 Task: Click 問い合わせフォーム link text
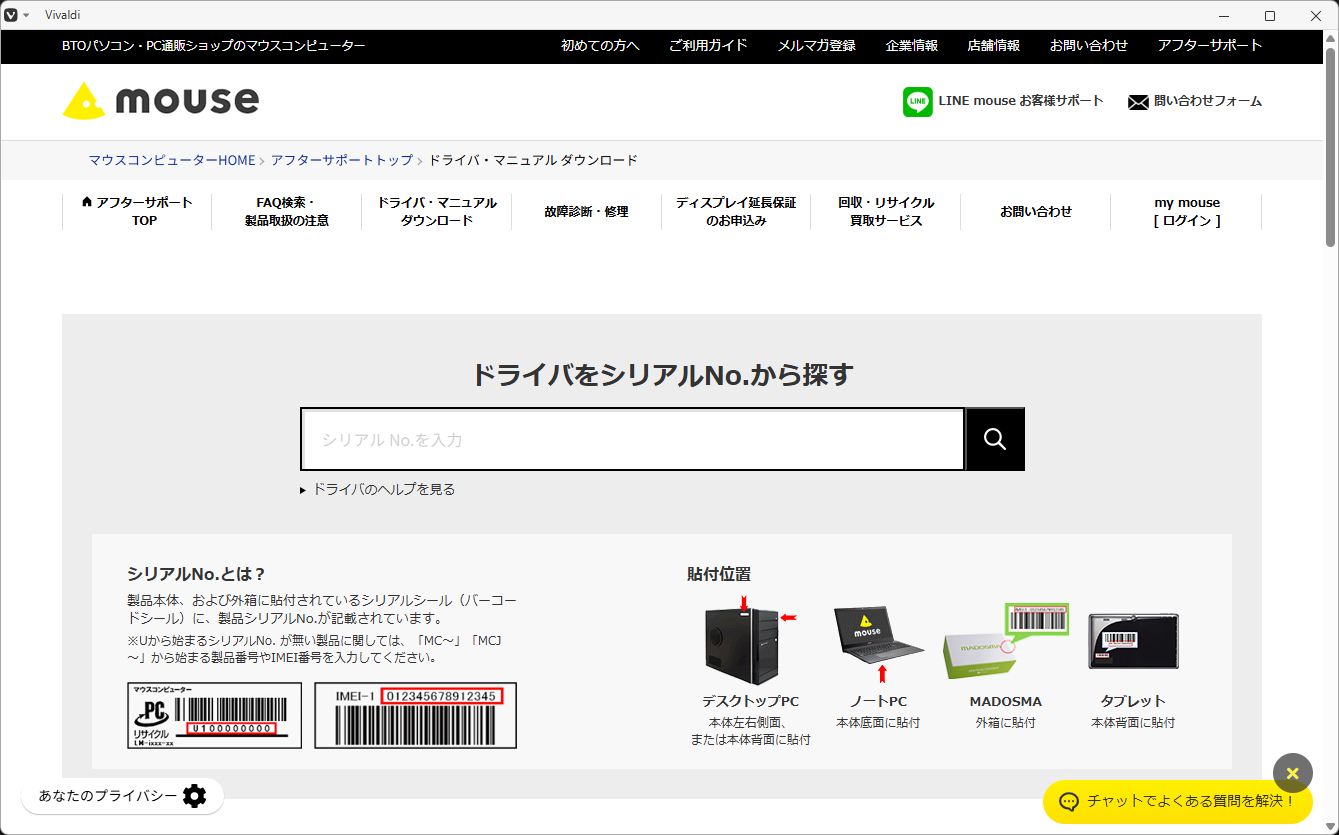pyautogui.click(x=1208, y=101)
